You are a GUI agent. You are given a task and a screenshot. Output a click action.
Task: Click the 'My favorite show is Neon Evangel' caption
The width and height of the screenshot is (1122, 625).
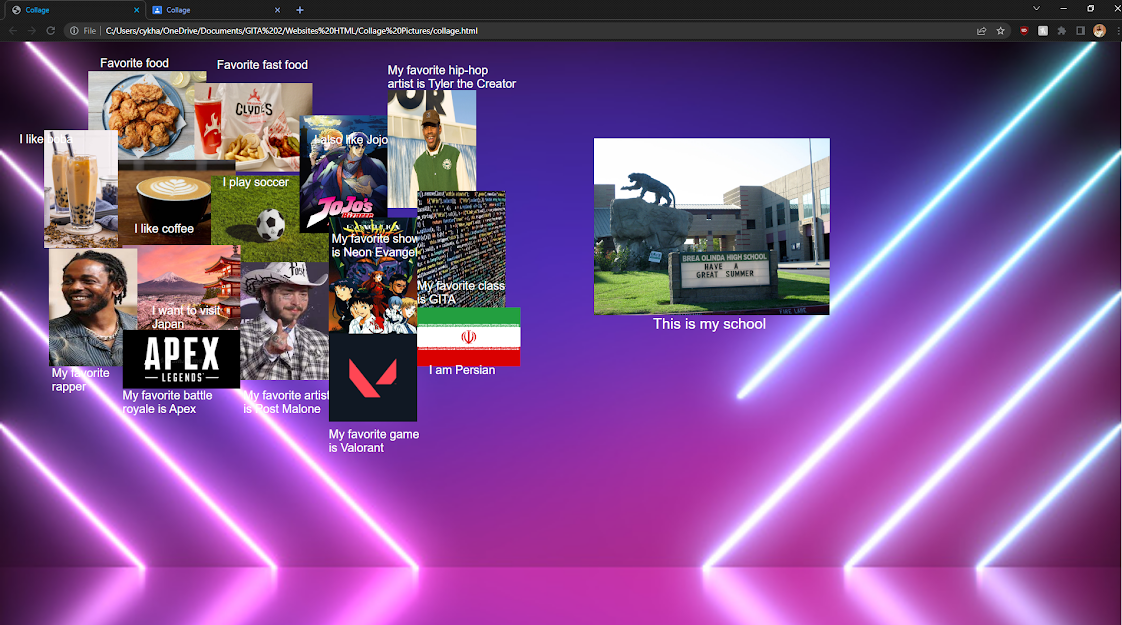click(x=374, y=245)
